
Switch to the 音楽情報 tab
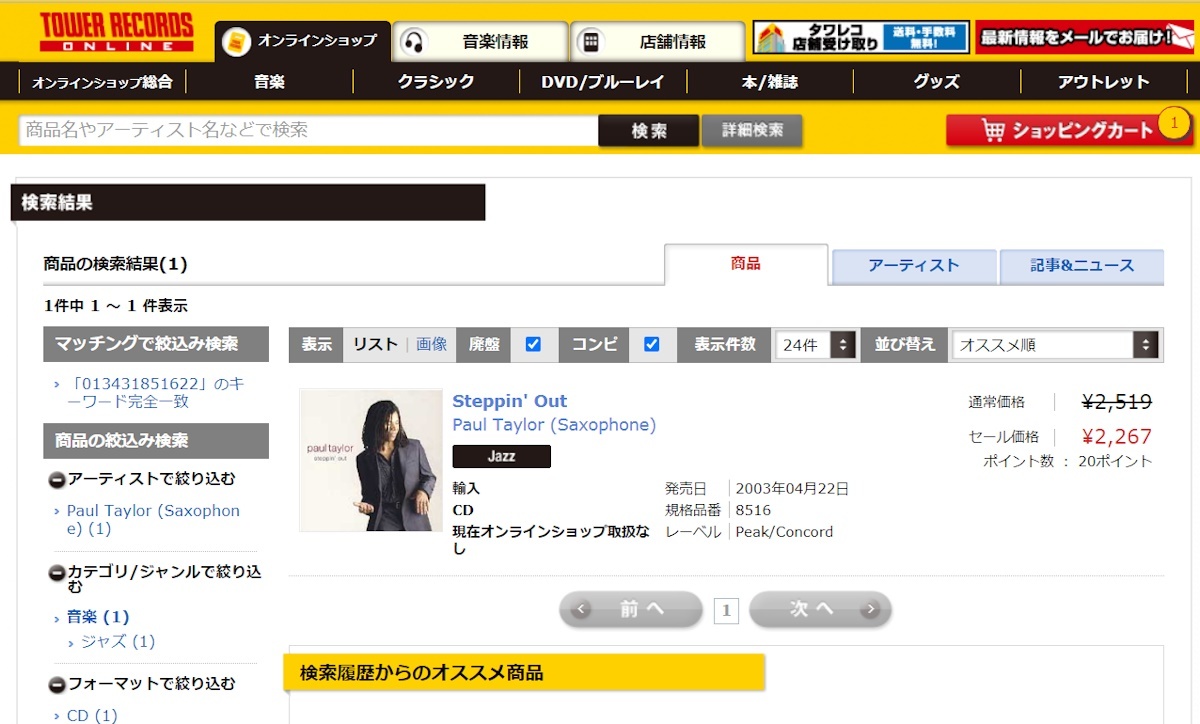click(480, 42)
